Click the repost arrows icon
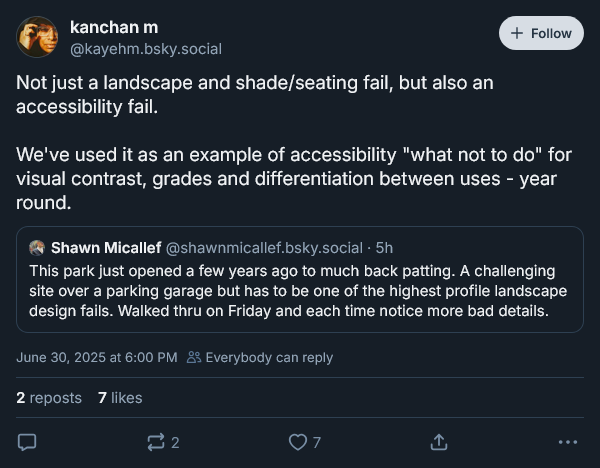The height and width of the screenshot is (468, 600). coord(155,441)
